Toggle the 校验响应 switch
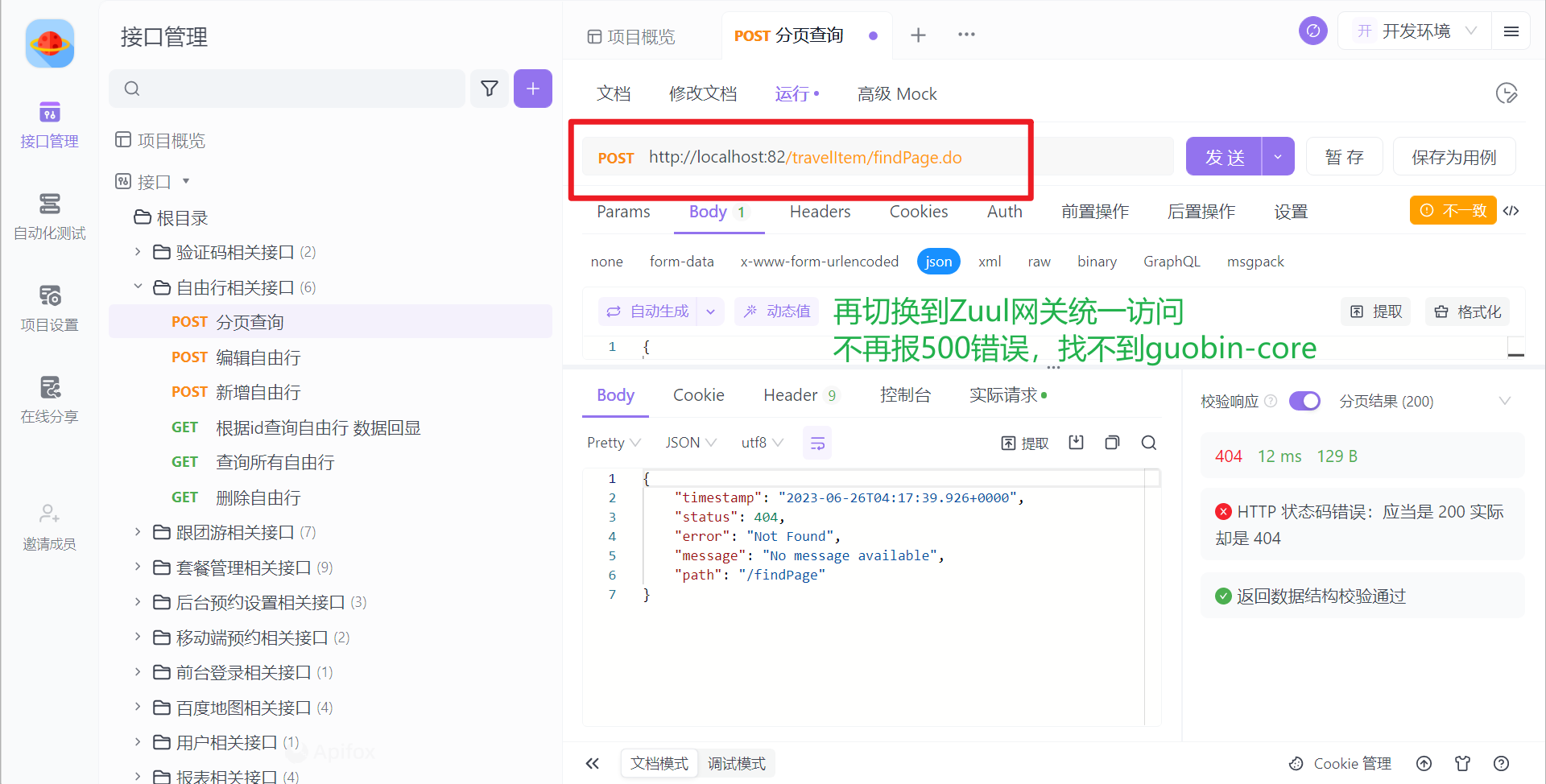Screen dimensions: 1546x784 (1304, 401)
